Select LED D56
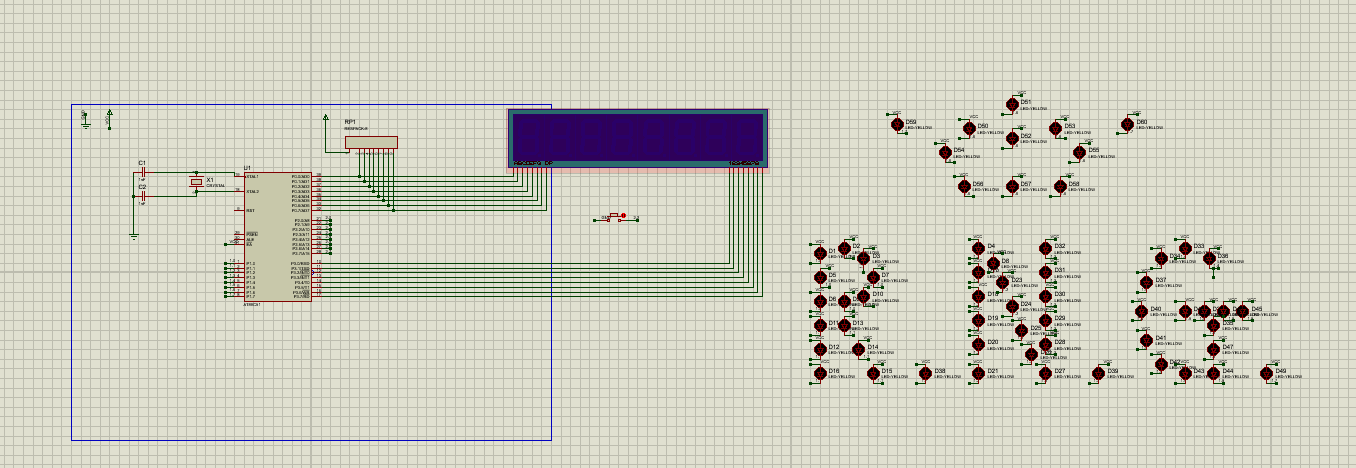This screenshot has width=1356, height=468. (x=964, y=186)
